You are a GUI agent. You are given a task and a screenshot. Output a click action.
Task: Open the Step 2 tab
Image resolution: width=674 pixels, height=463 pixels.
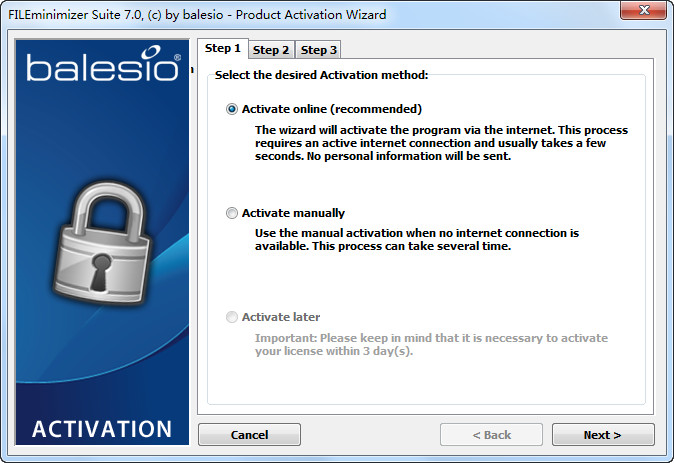(271, 50)
